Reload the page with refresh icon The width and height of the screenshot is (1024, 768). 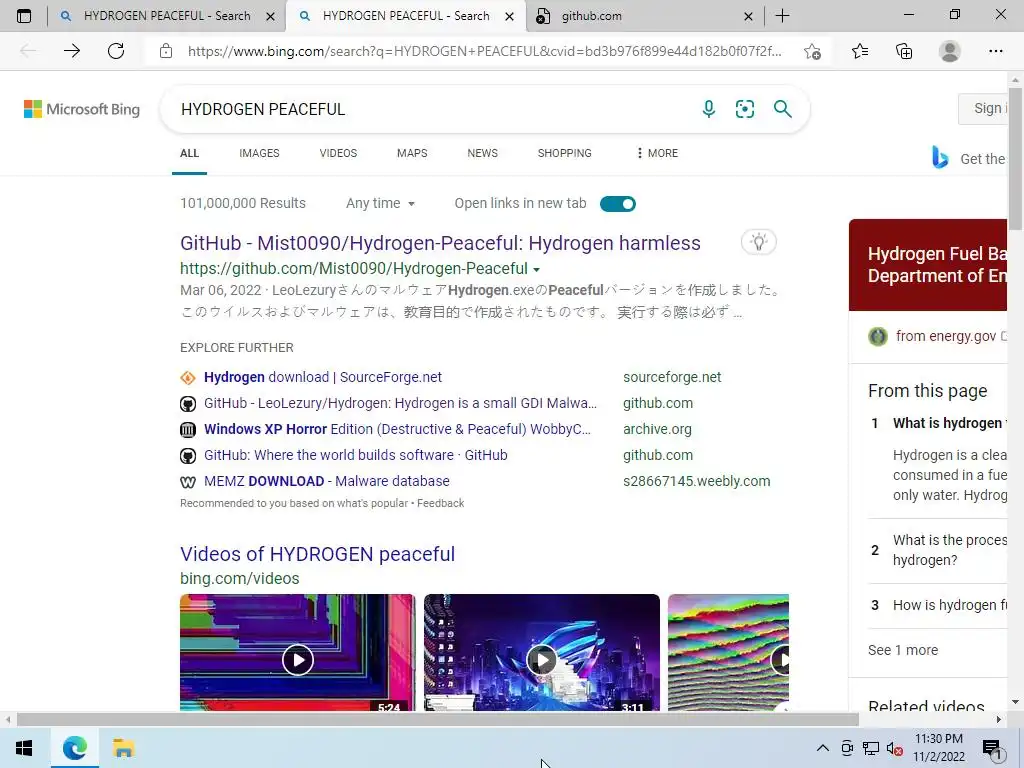click(x=116, y=51)
